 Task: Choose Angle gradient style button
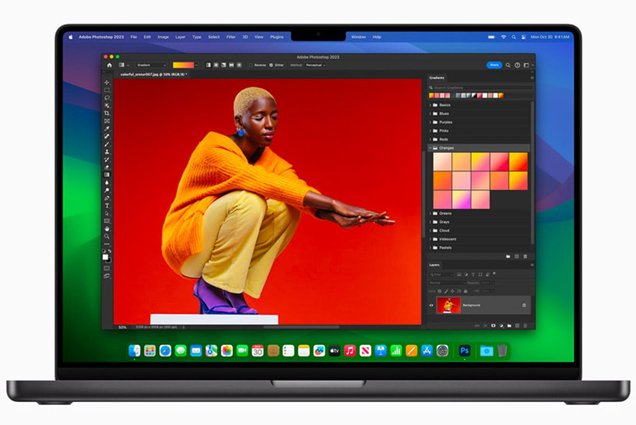[x=223, y=65]
